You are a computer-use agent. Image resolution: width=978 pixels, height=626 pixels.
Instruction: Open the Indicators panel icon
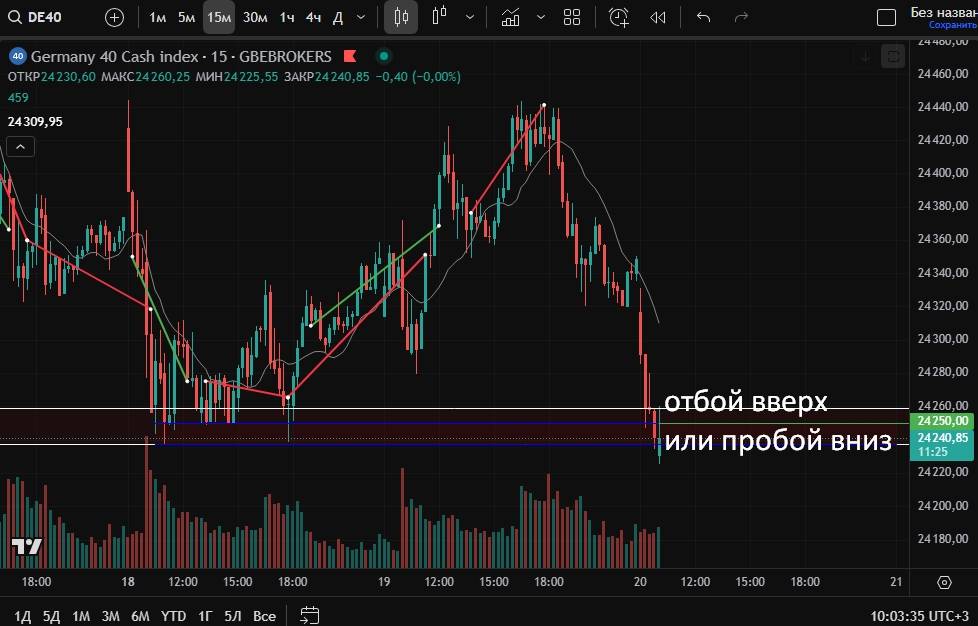pos(511,17)
